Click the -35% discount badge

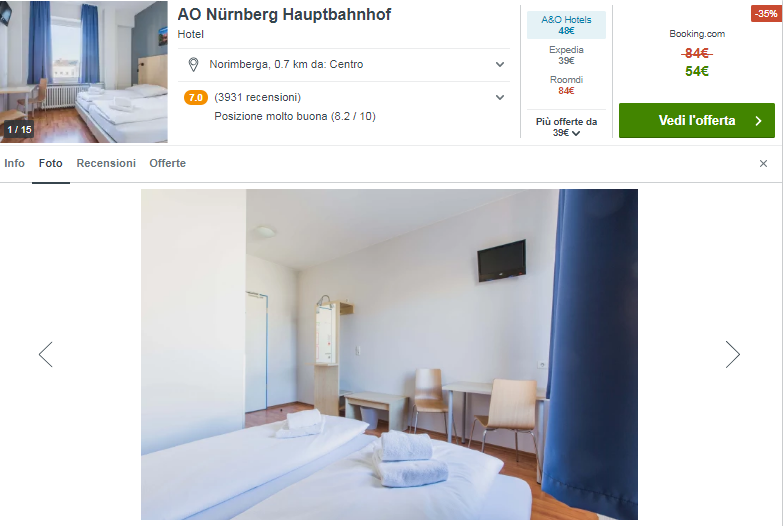[766, 13]
